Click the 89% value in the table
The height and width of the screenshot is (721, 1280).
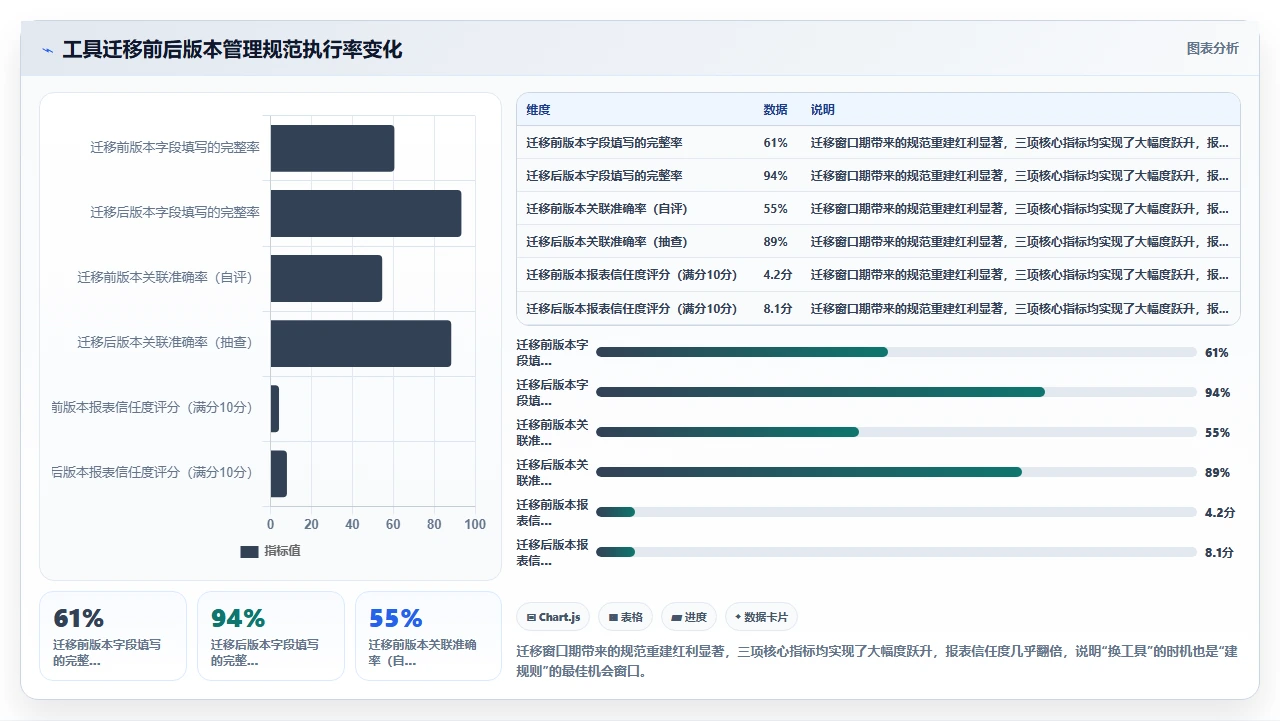[x=775, y=242]
